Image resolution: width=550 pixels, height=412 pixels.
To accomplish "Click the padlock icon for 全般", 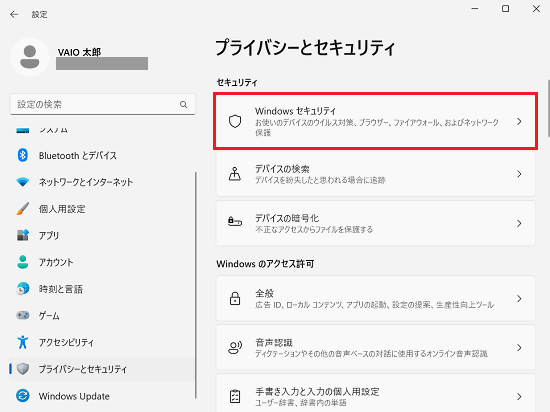I will coord(235,298).
